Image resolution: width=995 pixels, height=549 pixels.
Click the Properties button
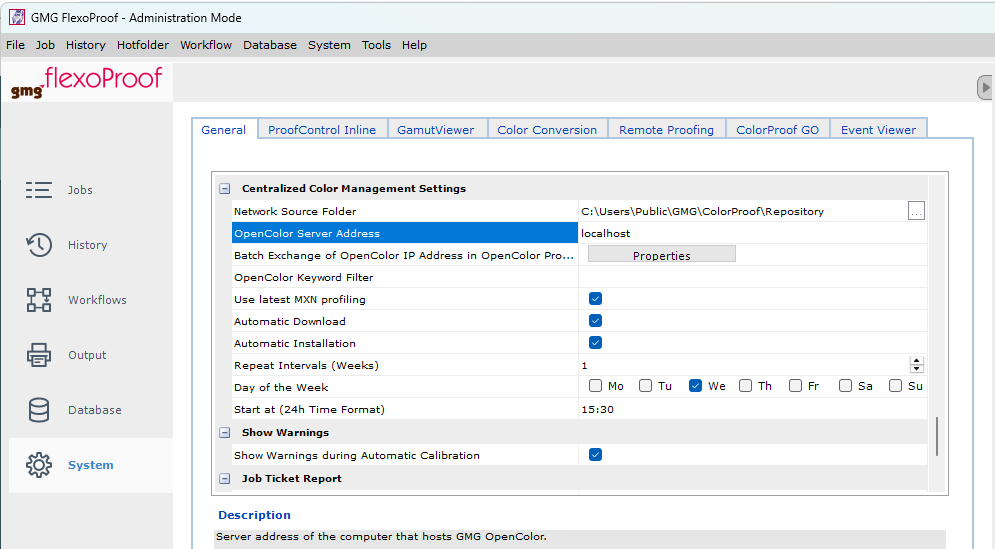pyautogui.click(x=661, y=255)
